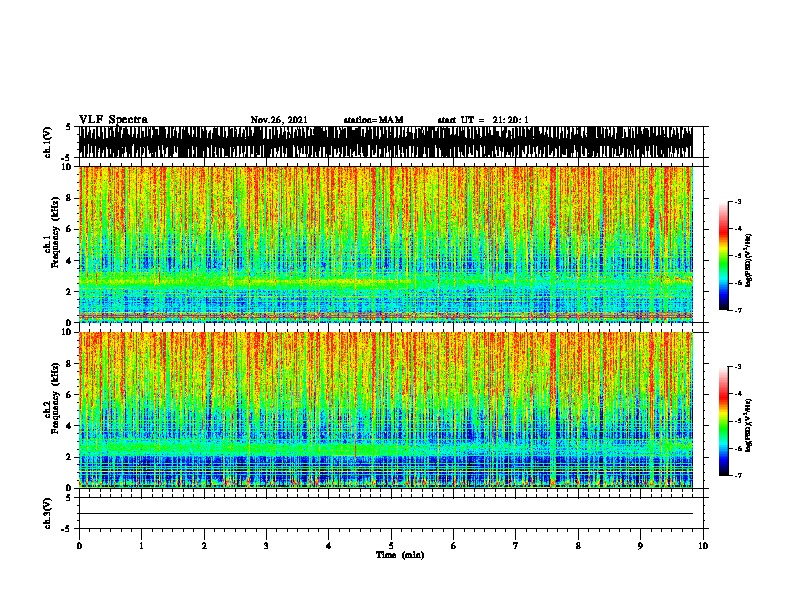This screenshot has height=612, width=792.
Task: Click time axis tick label "1"
Action: [141, 546]
